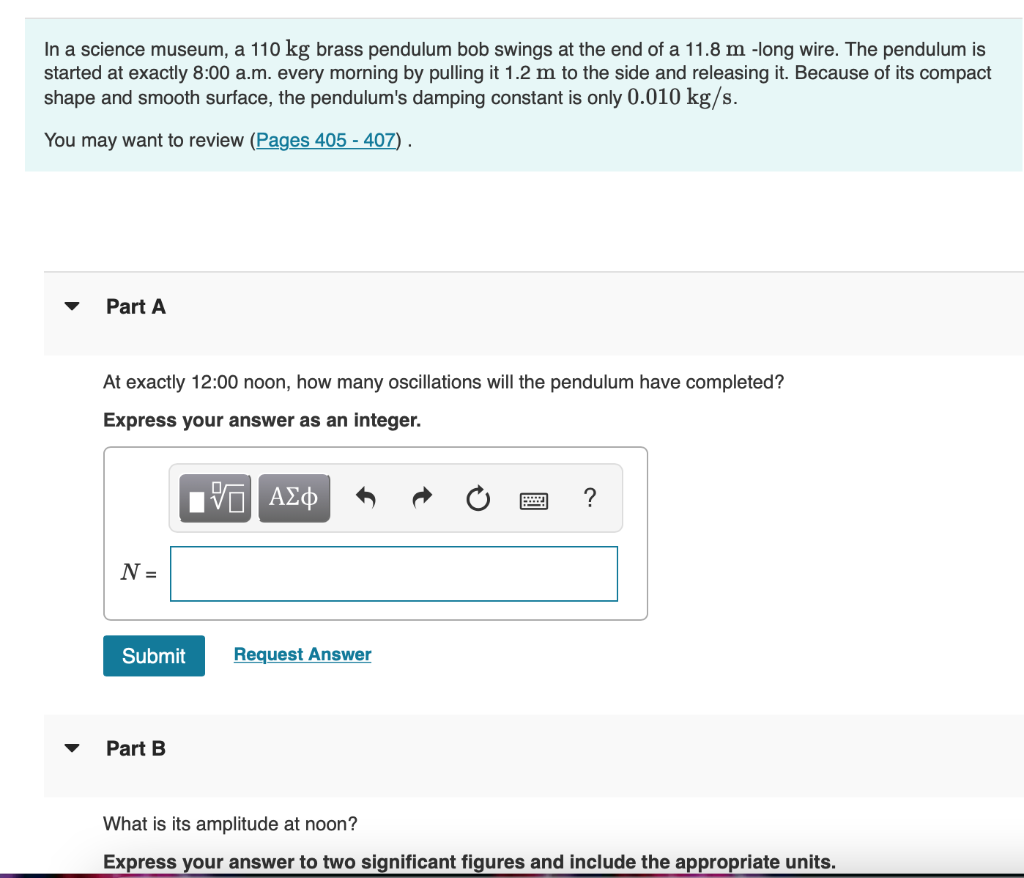Click the N = variable label
This screenshot has height=878, width=1024.
138,572
